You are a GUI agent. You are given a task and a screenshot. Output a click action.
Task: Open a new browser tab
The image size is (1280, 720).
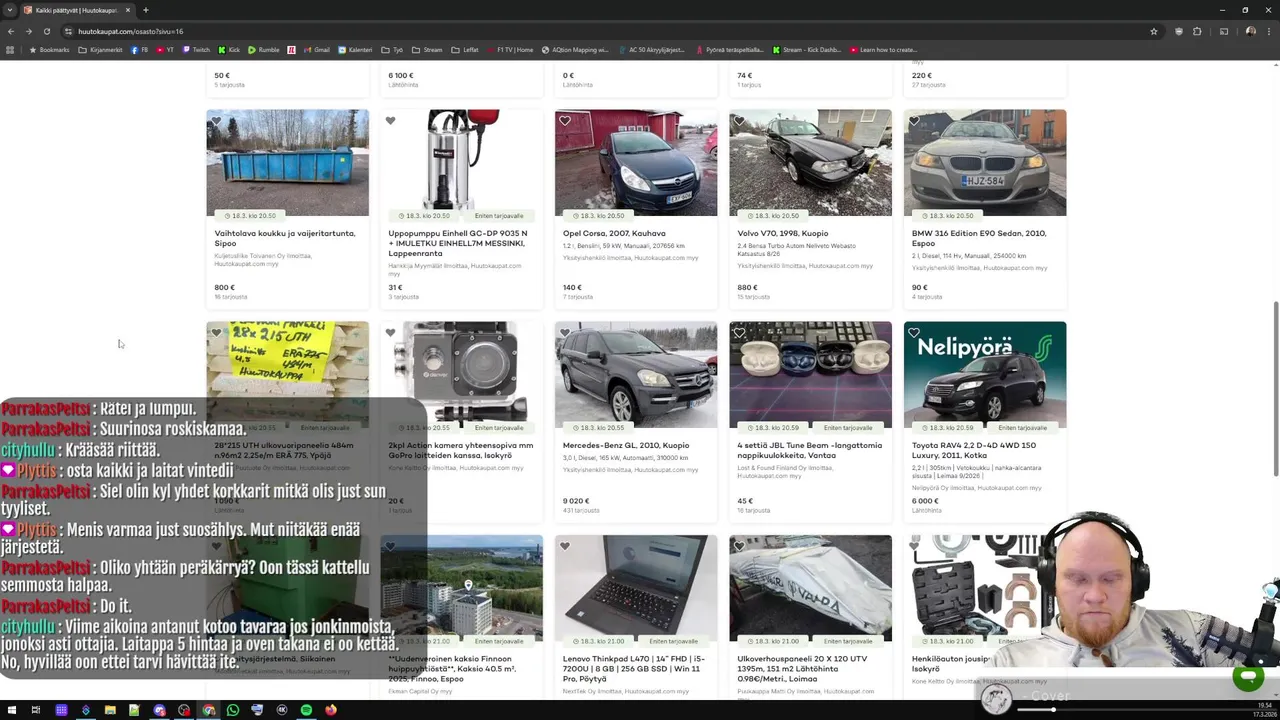point(145,10)
